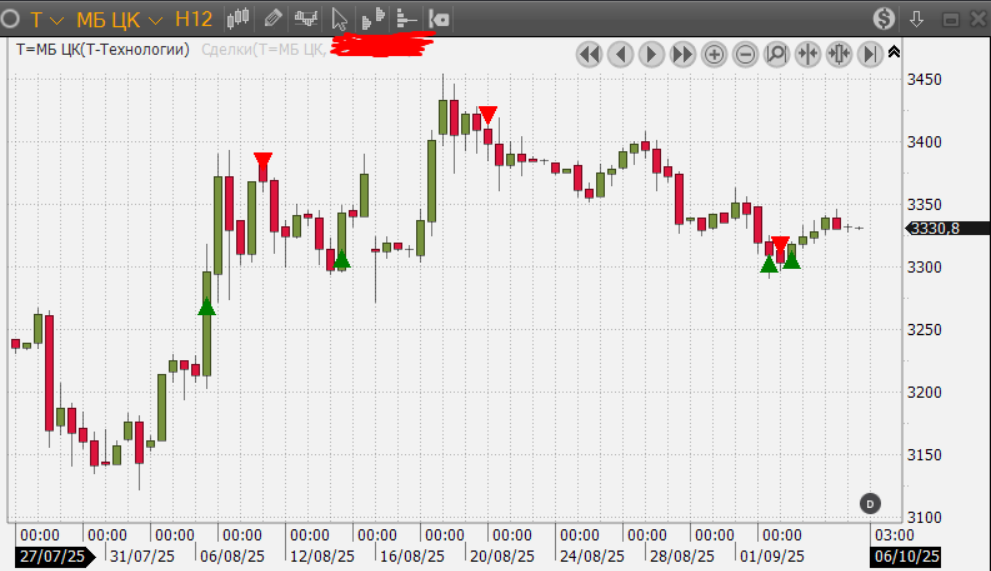Click the dollar sign icon

(884, 18)
